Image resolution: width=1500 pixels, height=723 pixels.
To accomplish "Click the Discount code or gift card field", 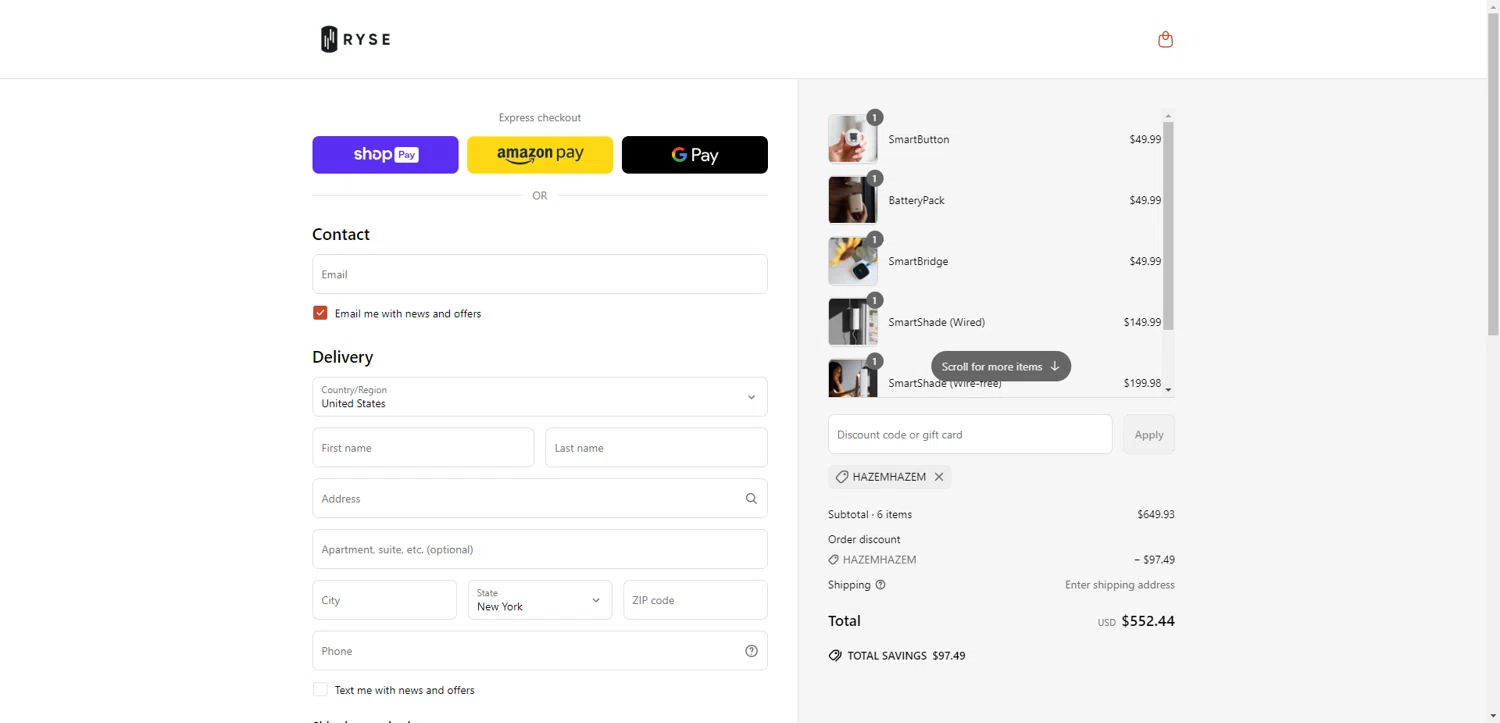I will tap(969, 434).
